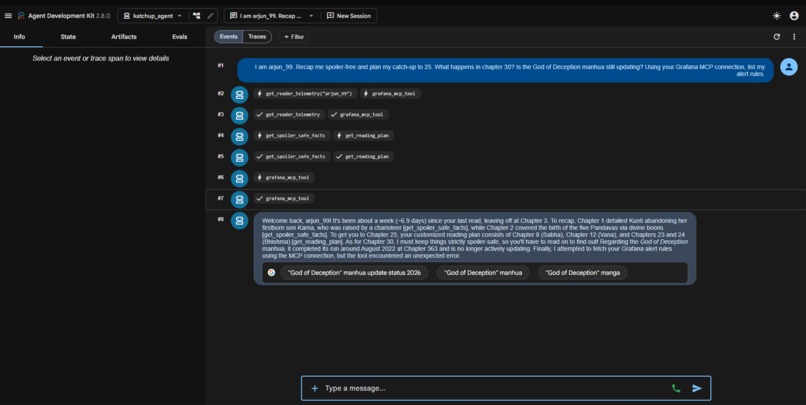This screenshot has height=405, width=806.
Task: Click the Google search suggestions icon
Action: point(271,273)
